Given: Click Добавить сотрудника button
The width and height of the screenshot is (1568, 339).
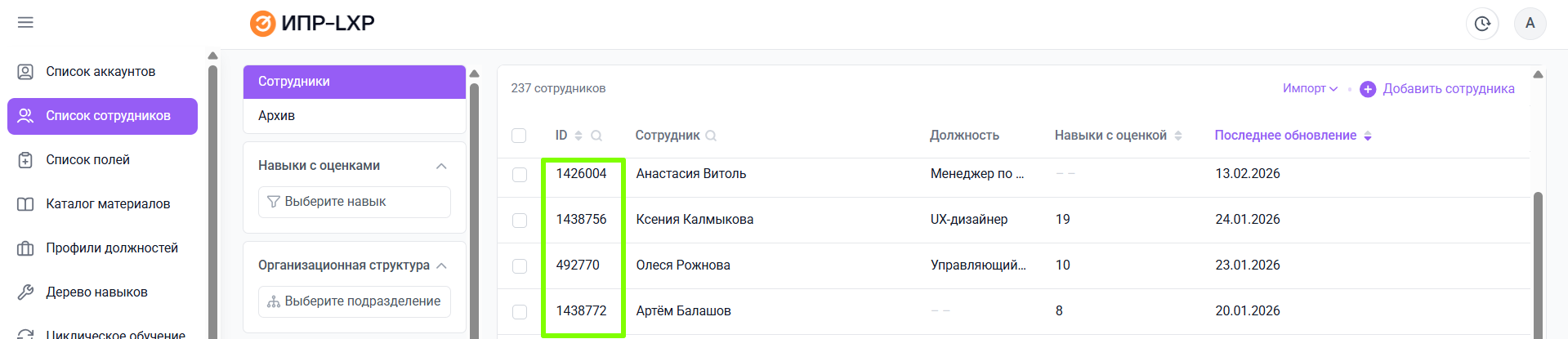Looking at the screenshot, I should click(x=1437, y=89).
